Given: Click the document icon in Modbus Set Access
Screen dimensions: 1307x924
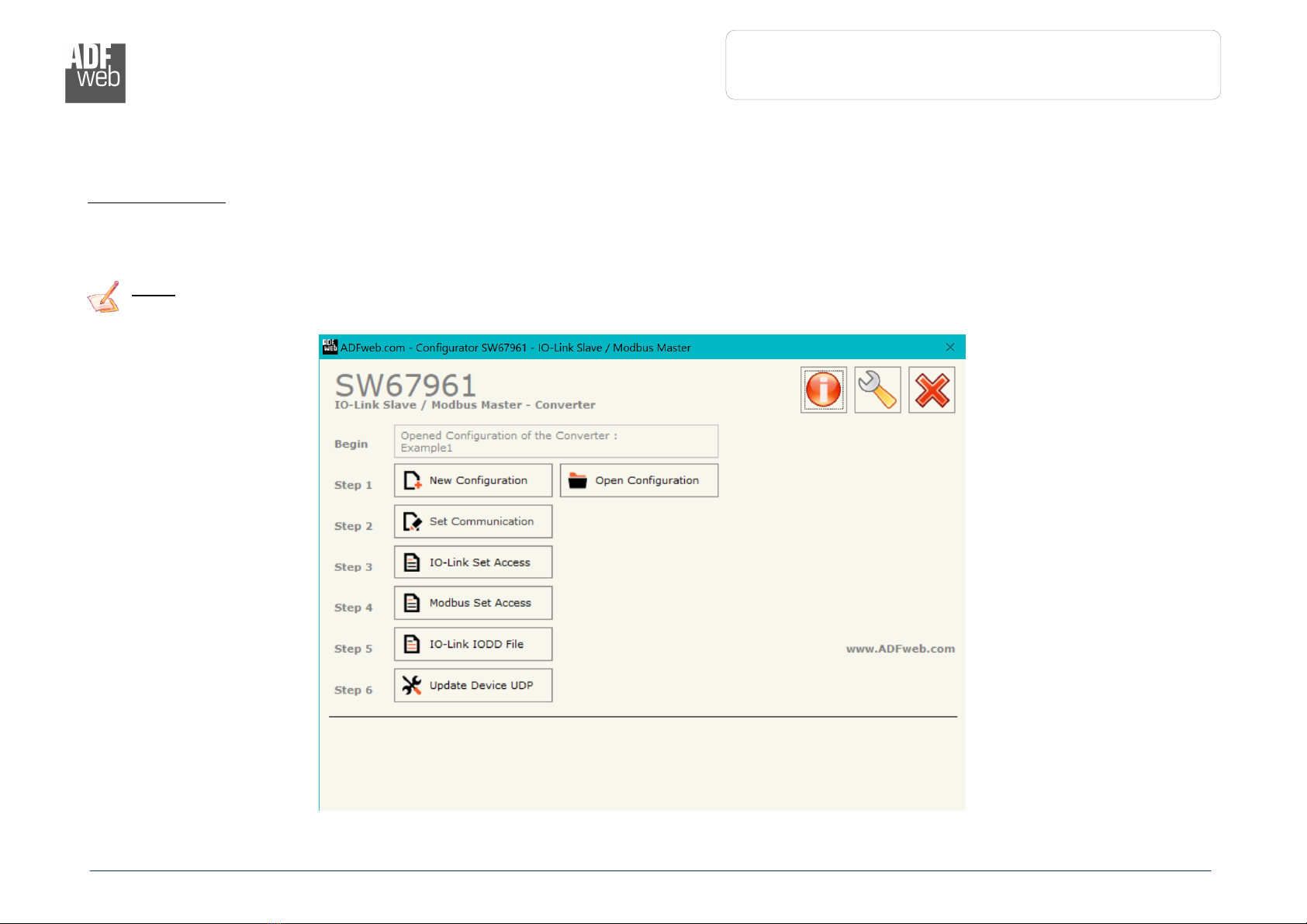Looking at the screenshot, I should (412, 603).
